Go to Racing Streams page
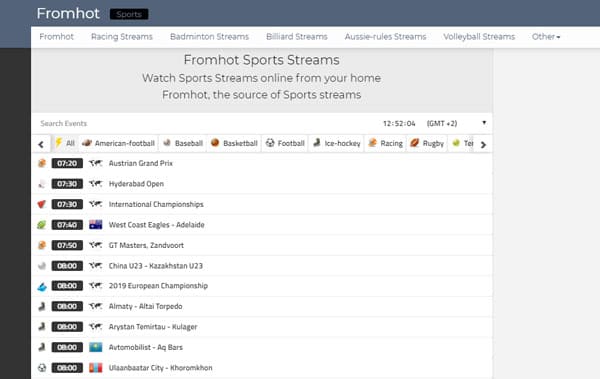Screen dimensions: 600x379 coord(122,37)
